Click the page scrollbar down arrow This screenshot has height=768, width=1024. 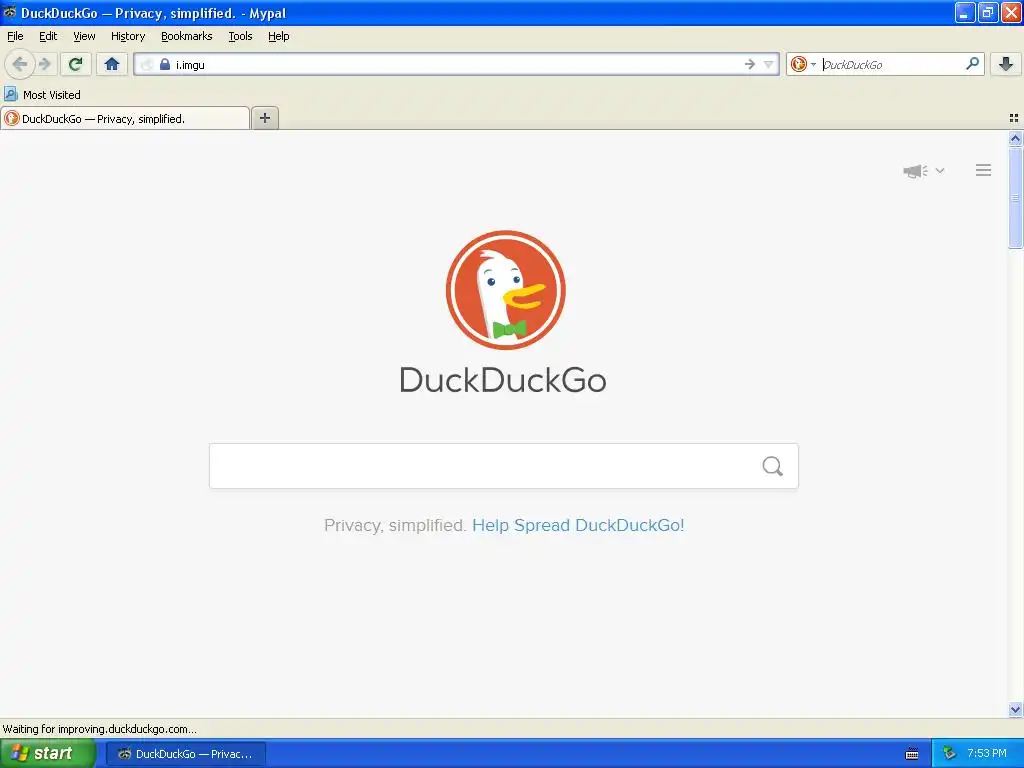(1015, 709)
